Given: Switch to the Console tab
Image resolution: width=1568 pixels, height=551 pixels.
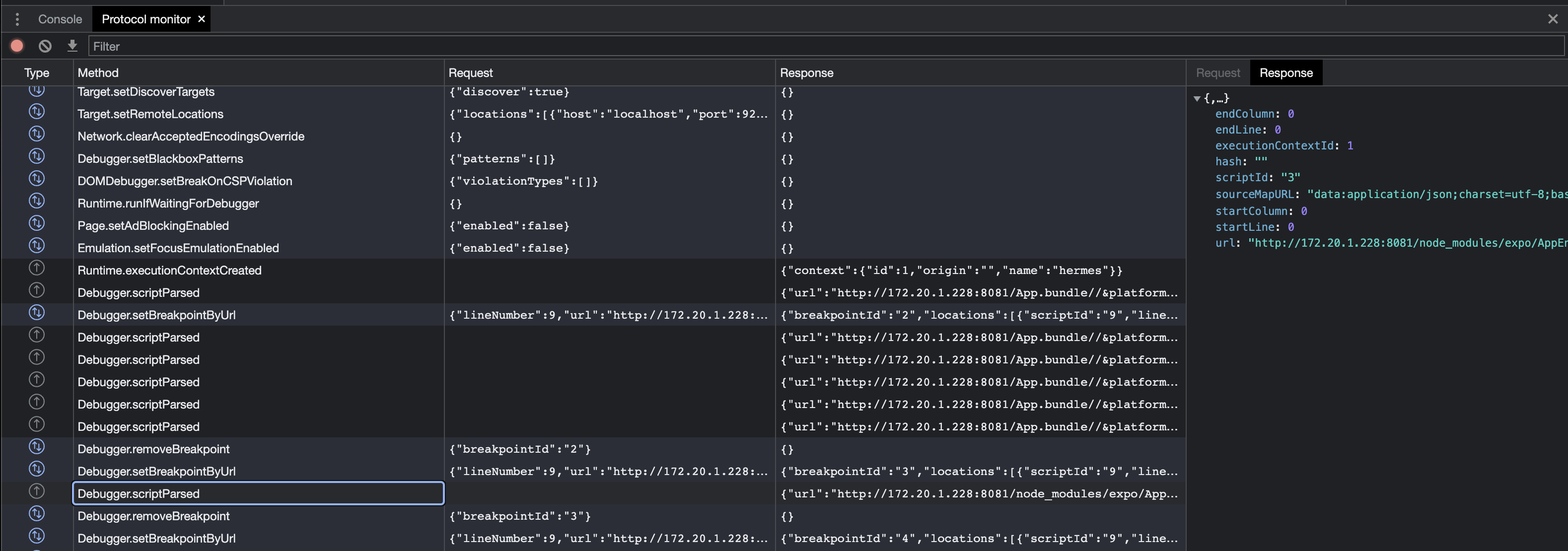Looking at the screenshot, I should 60,19.
